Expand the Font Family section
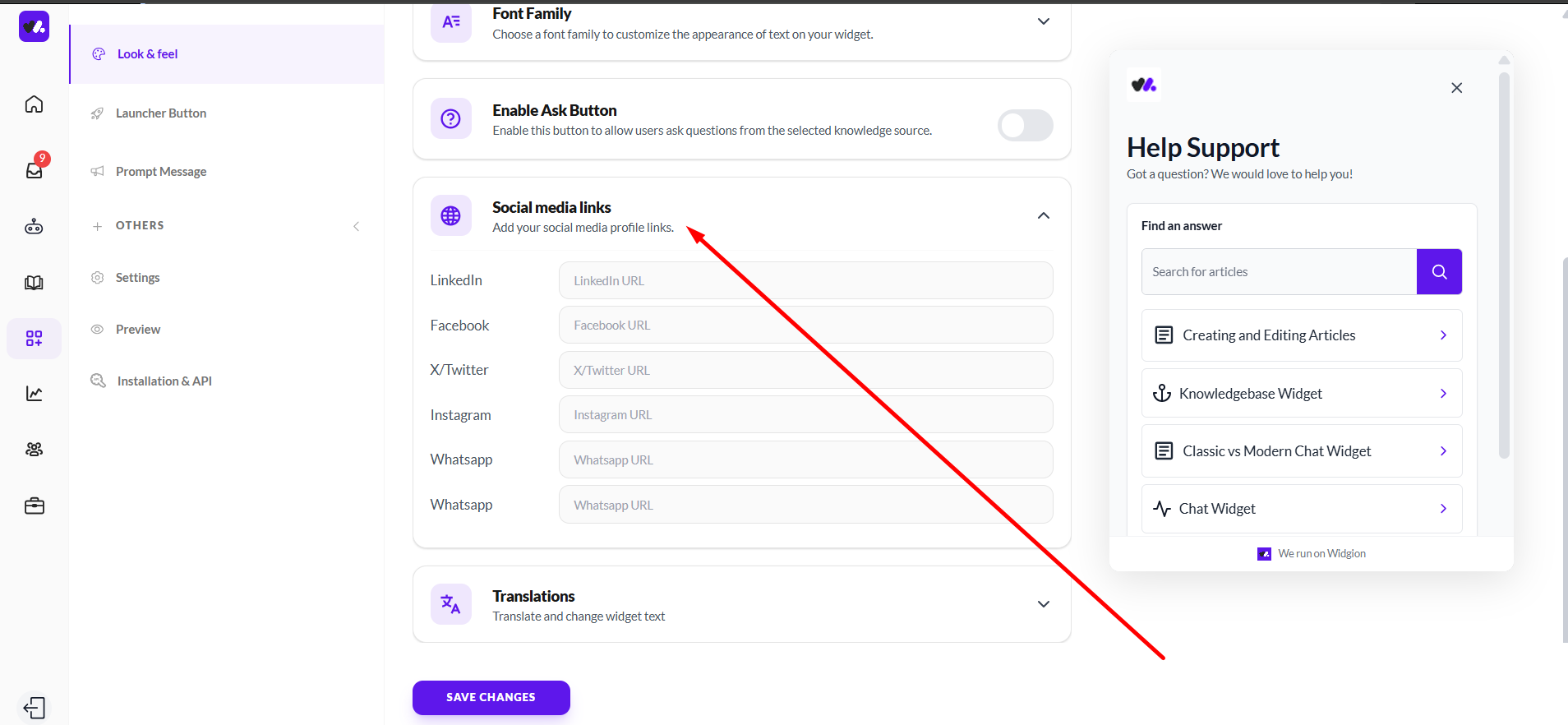This screenshot has height=725, width=1568. pos(1043,21)
